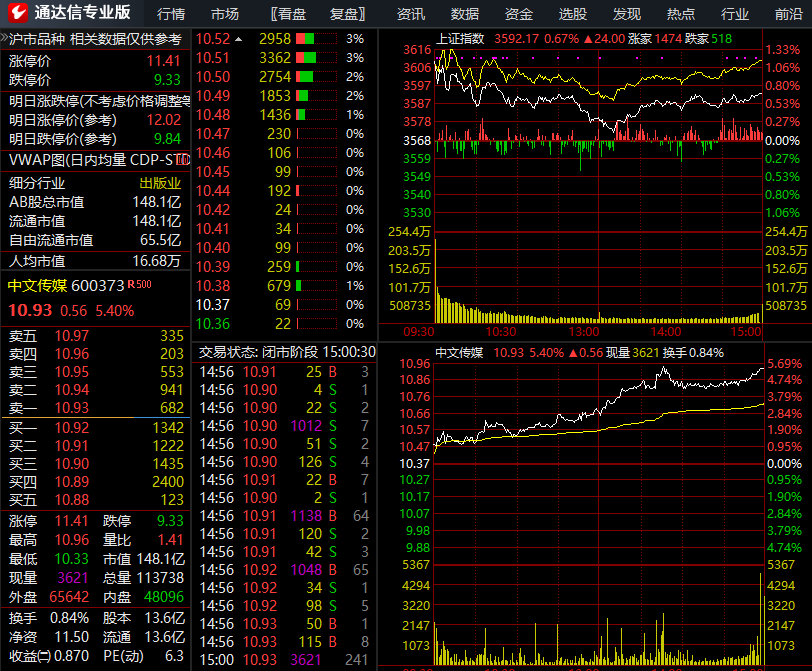Open the 行业 menu
This screenshot has height=671, width=812.
click(734, 14)
